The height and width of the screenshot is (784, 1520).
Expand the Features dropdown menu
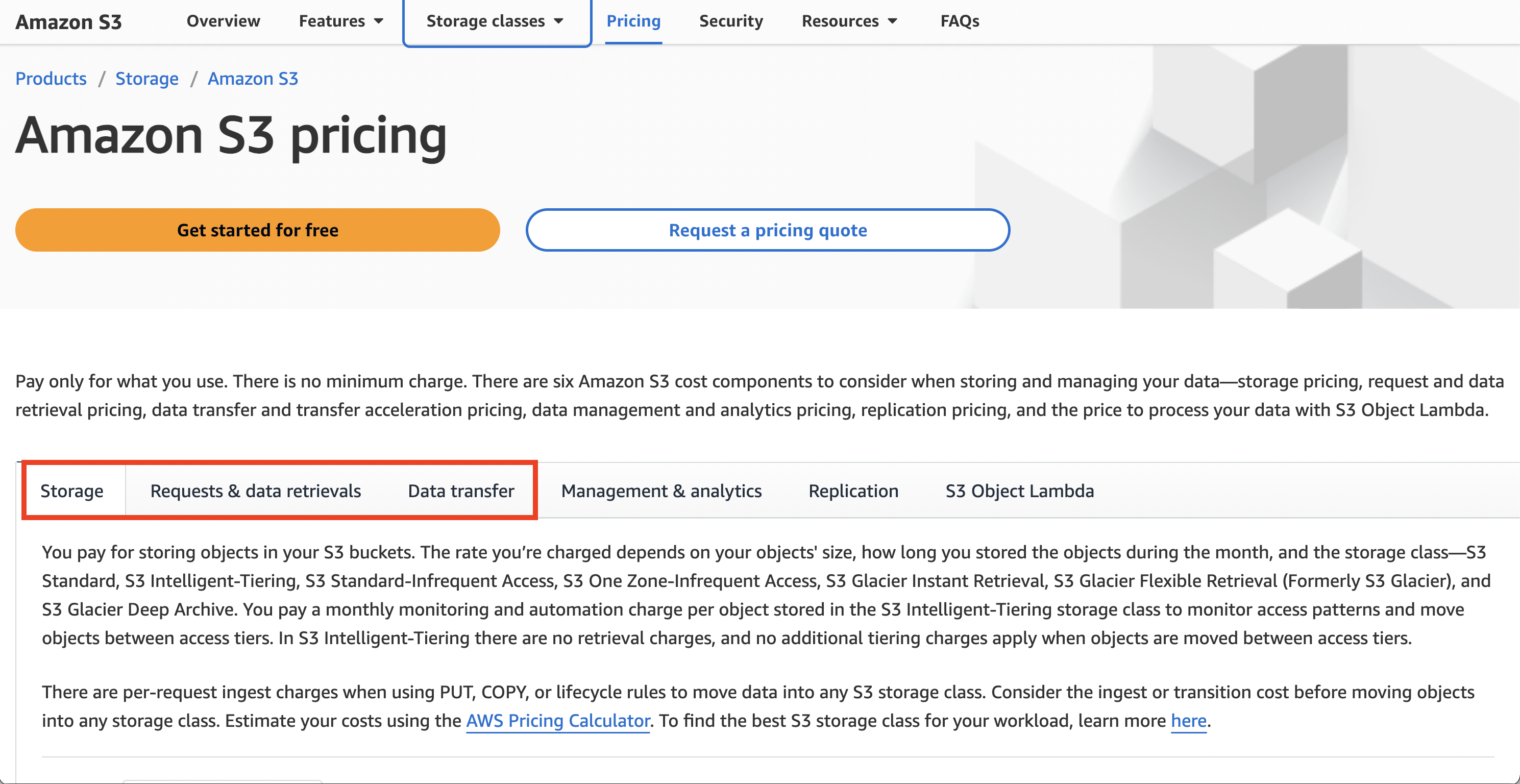(x=340, y=21)
